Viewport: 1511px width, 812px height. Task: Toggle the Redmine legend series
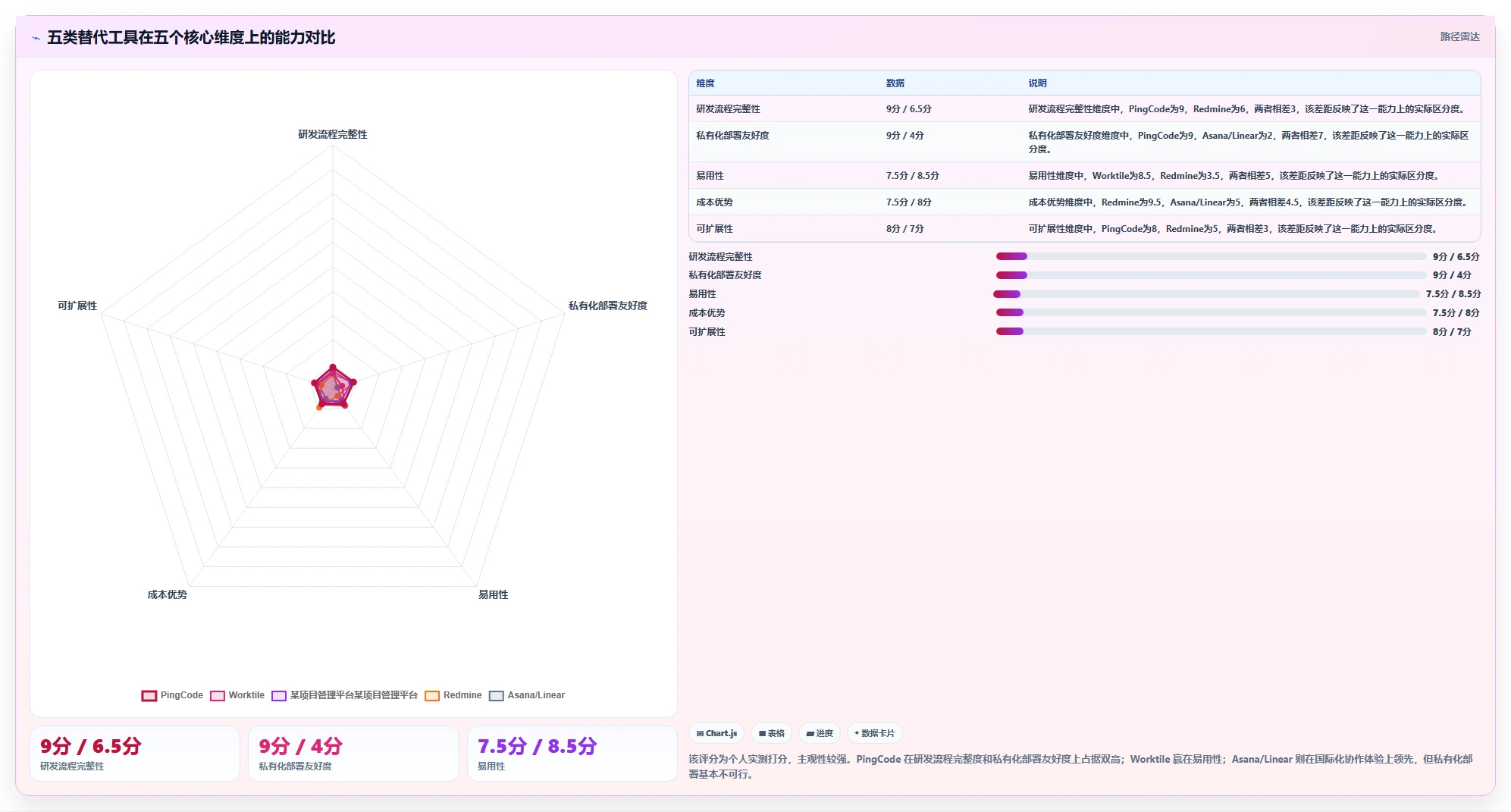(x=453, y=695)
